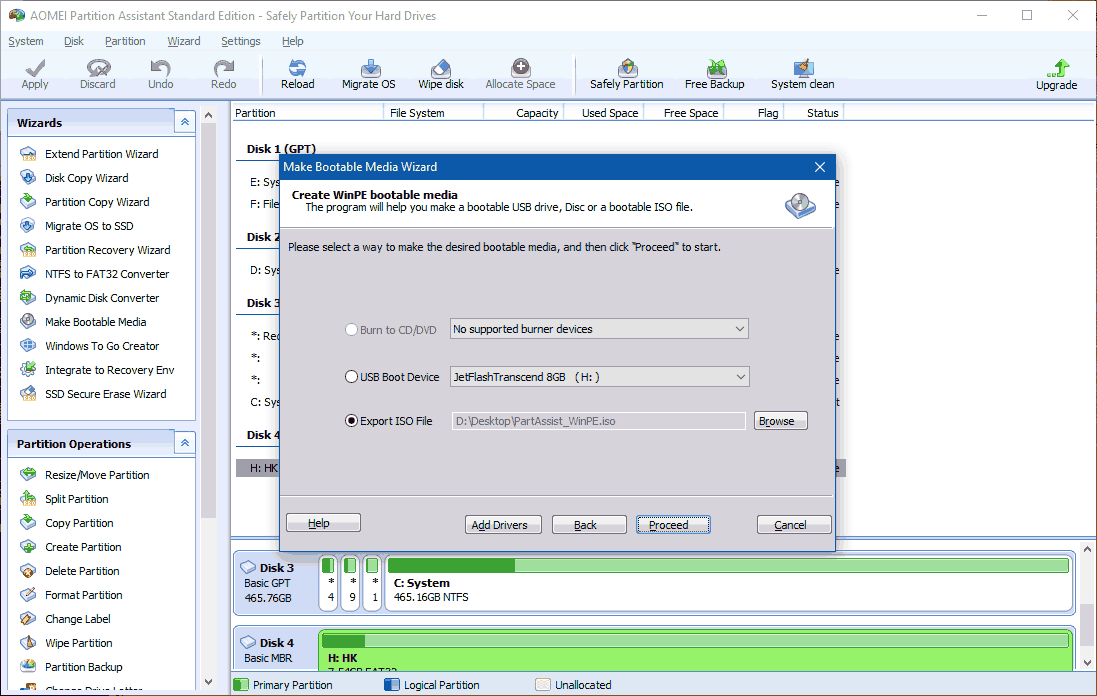
Task: Click the Proceed button
Action: tap(673, 524)
